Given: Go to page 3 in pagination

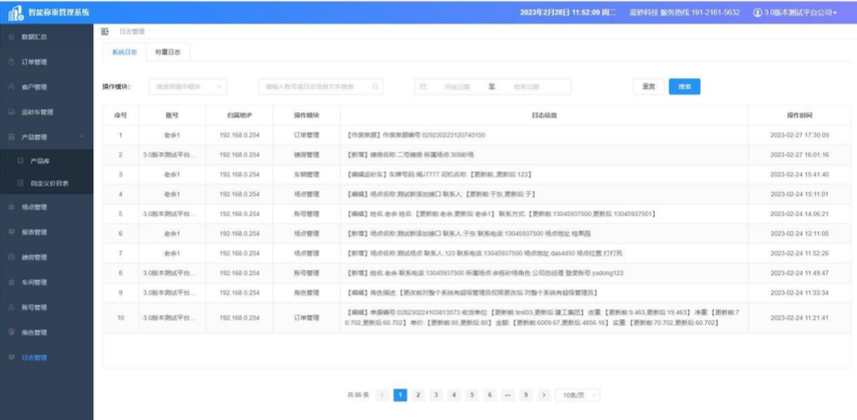Looking at the screenshot, I should [x=436, y=395].
